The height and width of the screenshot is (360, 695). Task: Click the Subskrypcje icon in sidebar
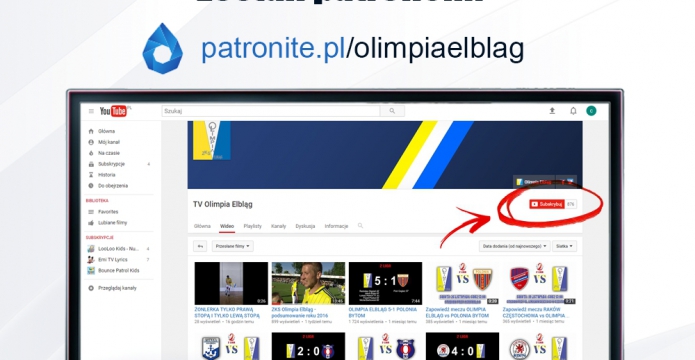coord(91,164)
